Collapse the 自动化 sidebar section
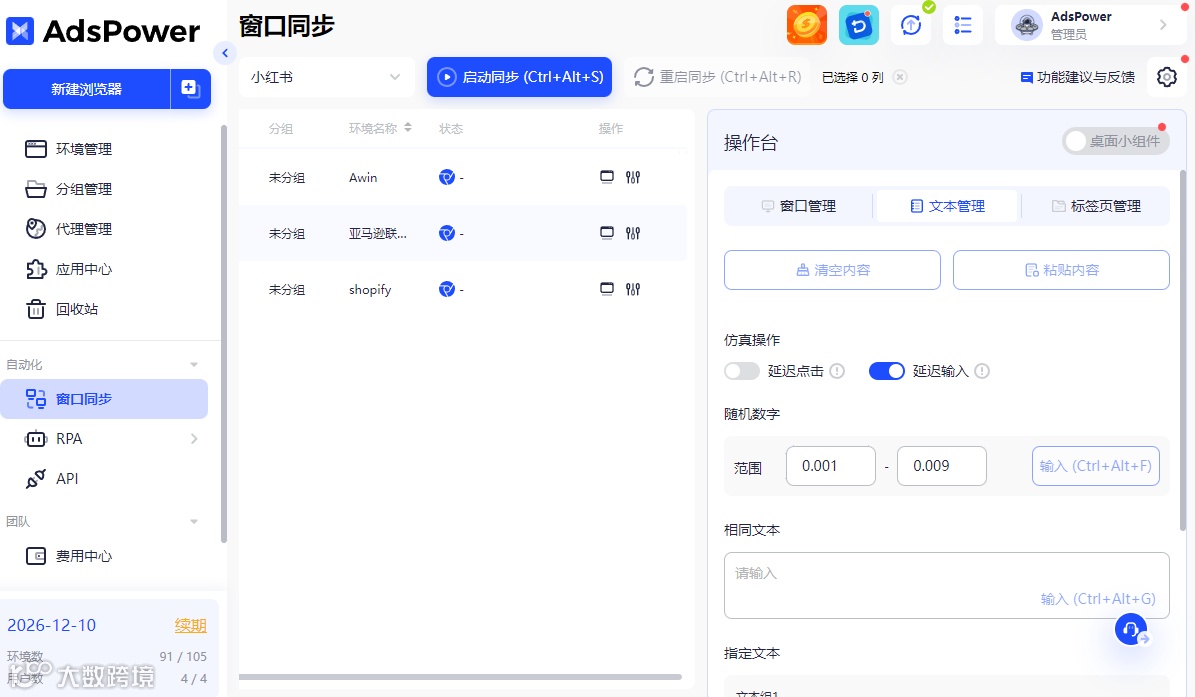The width and height of the screenshot is (1195, 697). tap(194, 365)
